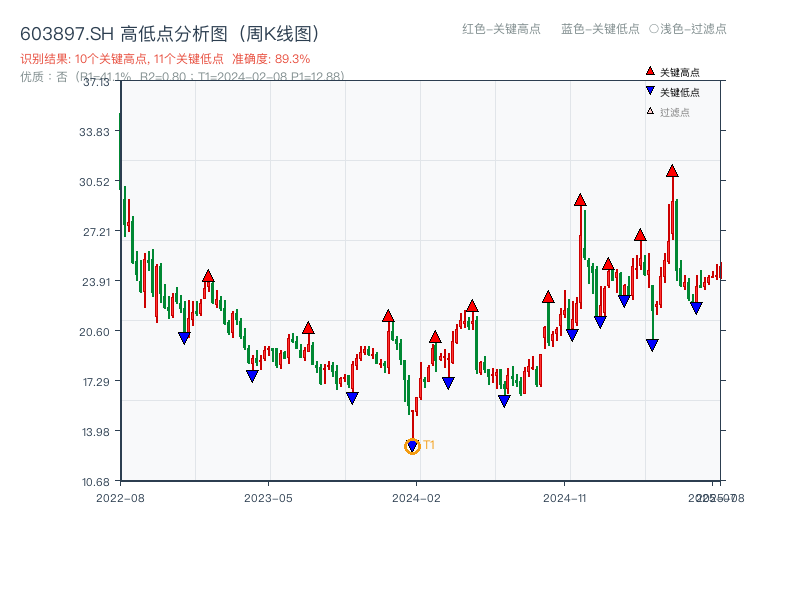Click the 20.60 y-axis label

click(94, 332)
